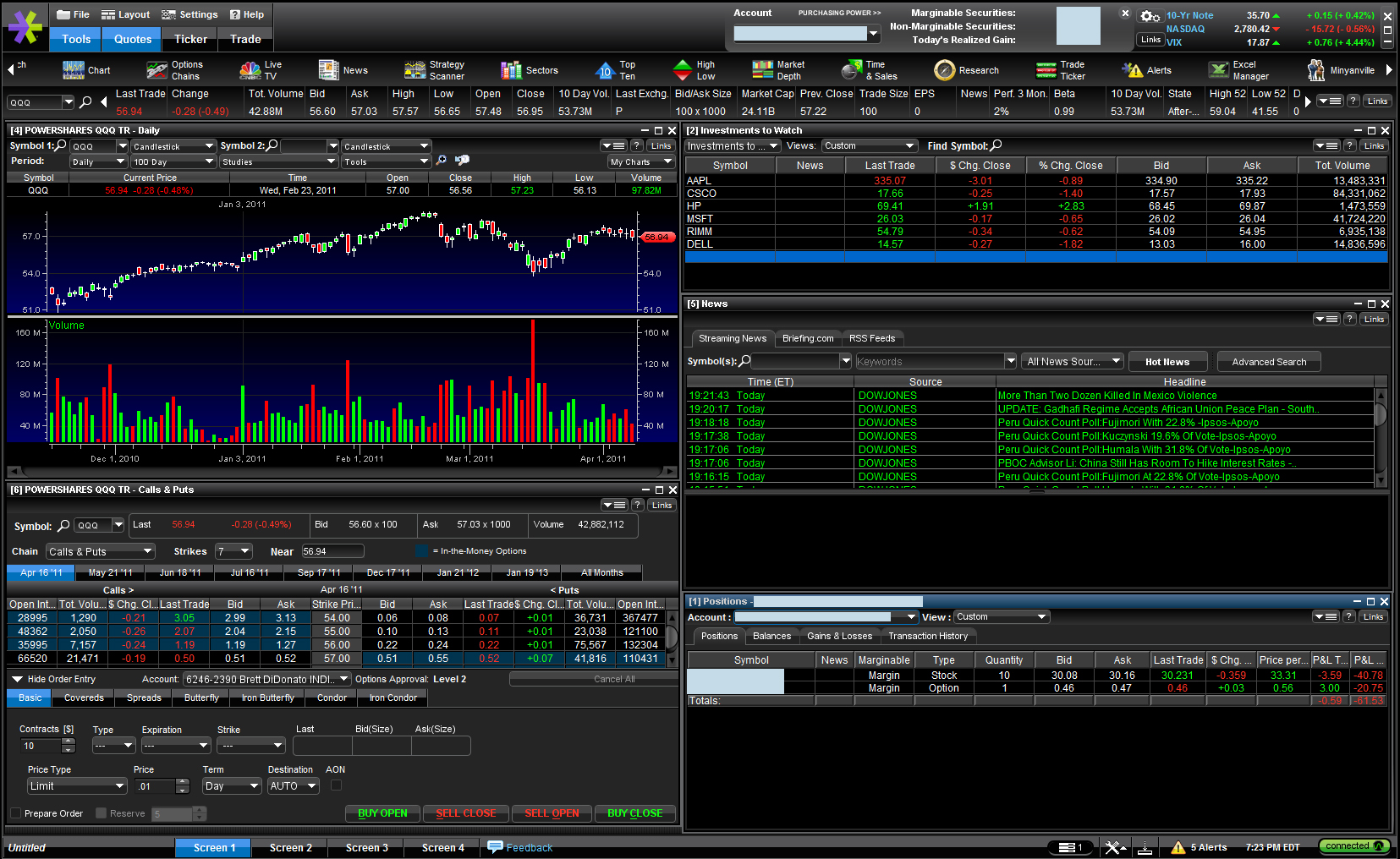Screen dimensions: 1400x859
Task: Select the Iron Condor strategy tab
Action: [x=393, y=698]
